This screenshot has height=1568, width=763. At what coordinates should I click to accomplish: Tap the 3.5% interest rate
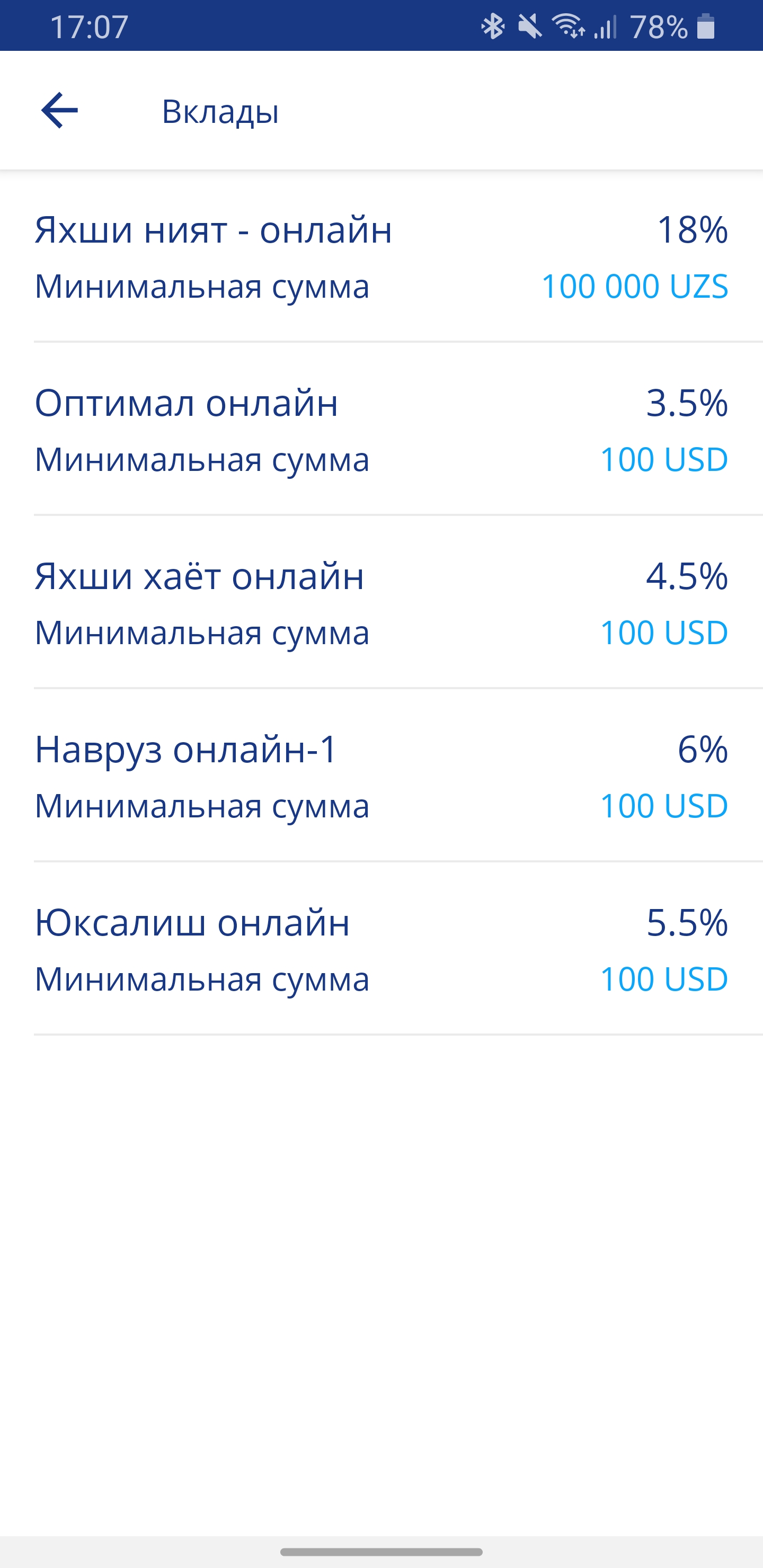pos(686,403)
